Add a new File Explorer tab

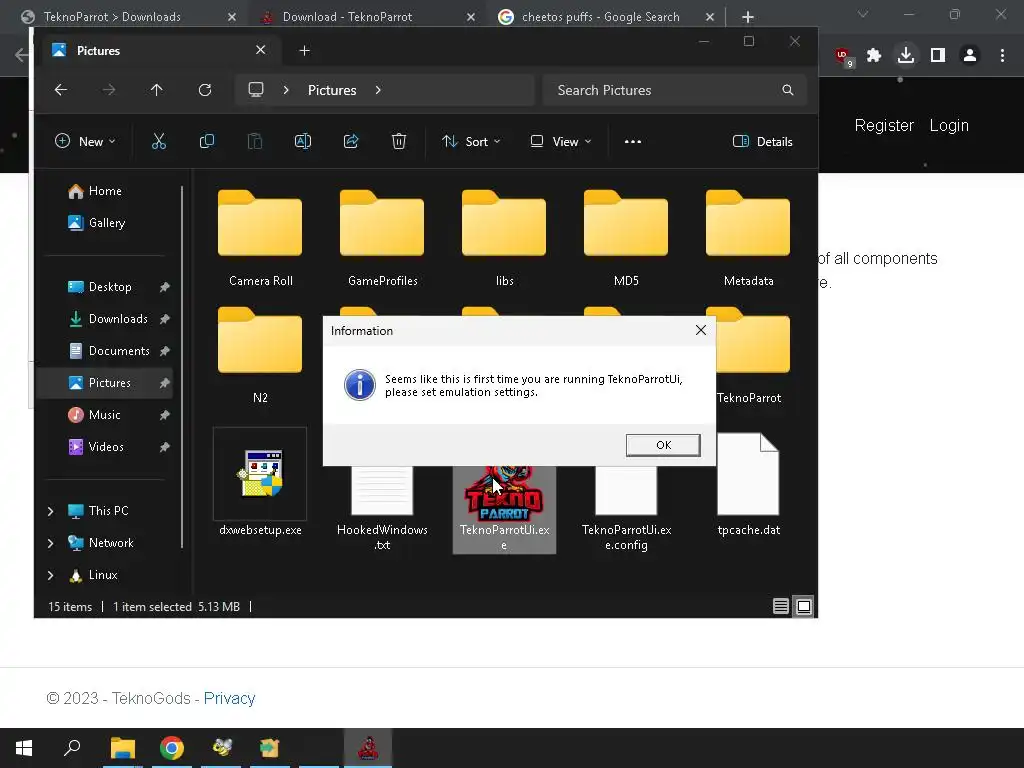(x=304, y=50)
